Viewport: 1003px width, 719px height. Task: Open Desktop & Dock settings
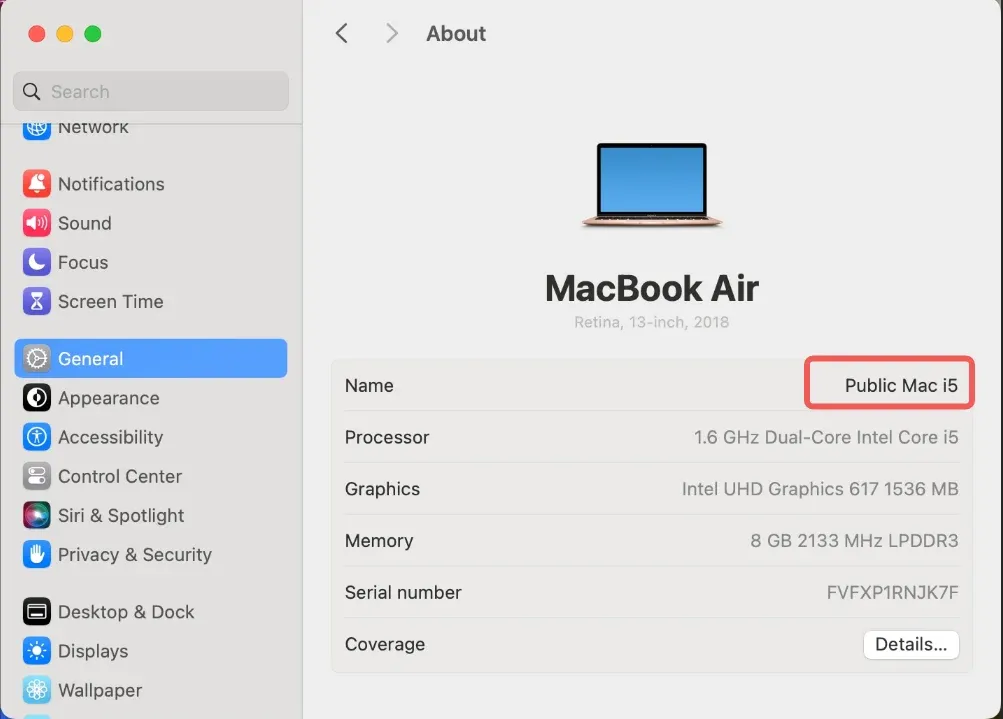[151, 612]
